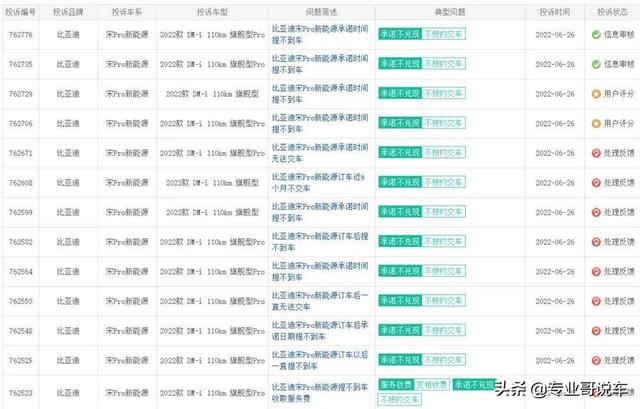This screenshot has width=640, height=409.
Task: Click the 信息审核 status text in row 762776
Action: (619, 35)
